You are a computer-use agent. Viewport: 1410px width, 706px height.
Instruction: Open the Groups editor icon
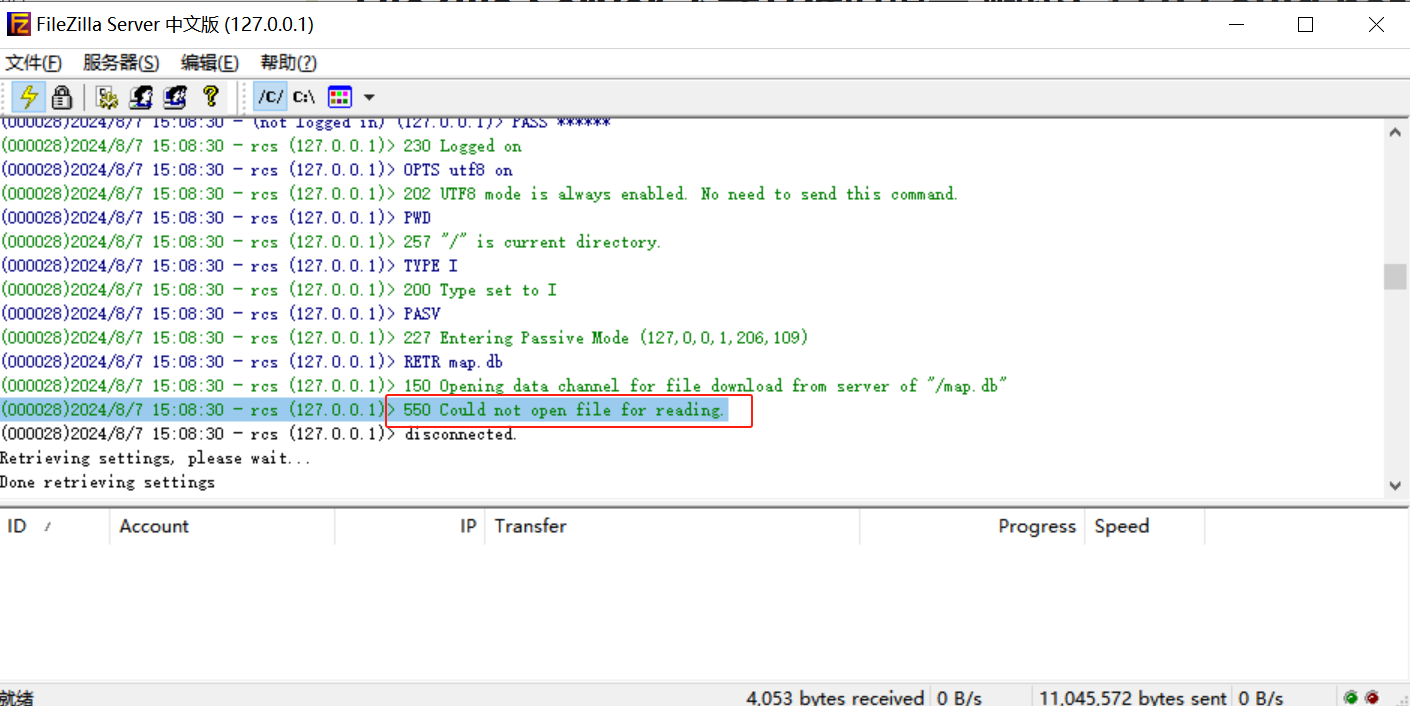pyautogui.click(x=175, y=97)
